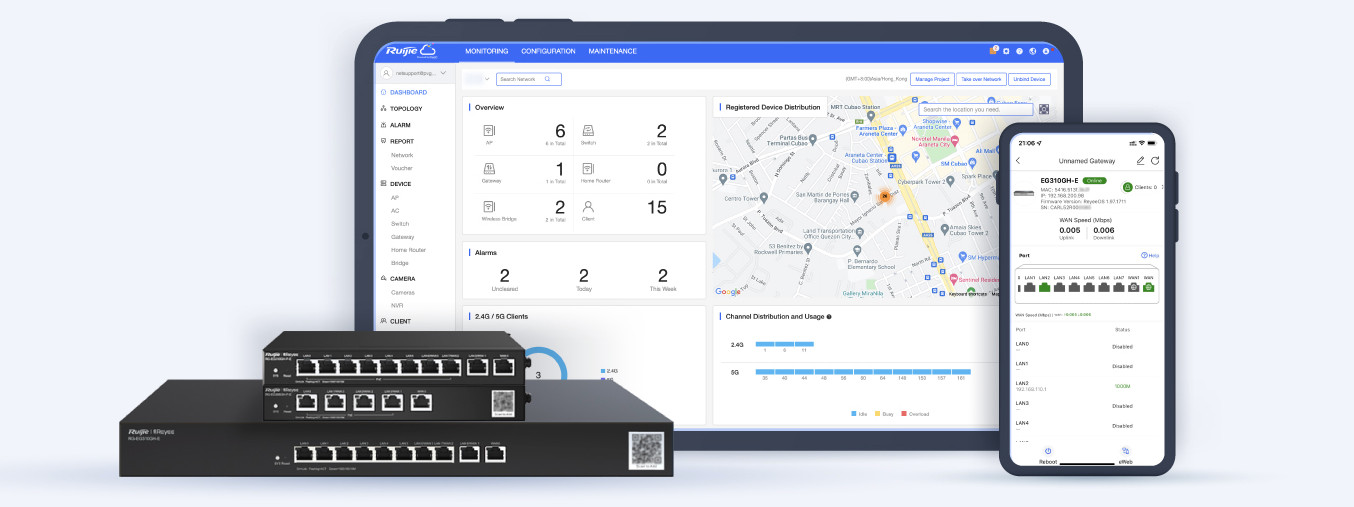This screenshot has height=507, width=1354.
Task: Click the orange device cluster marker on map
Action: tap(883, 196)
